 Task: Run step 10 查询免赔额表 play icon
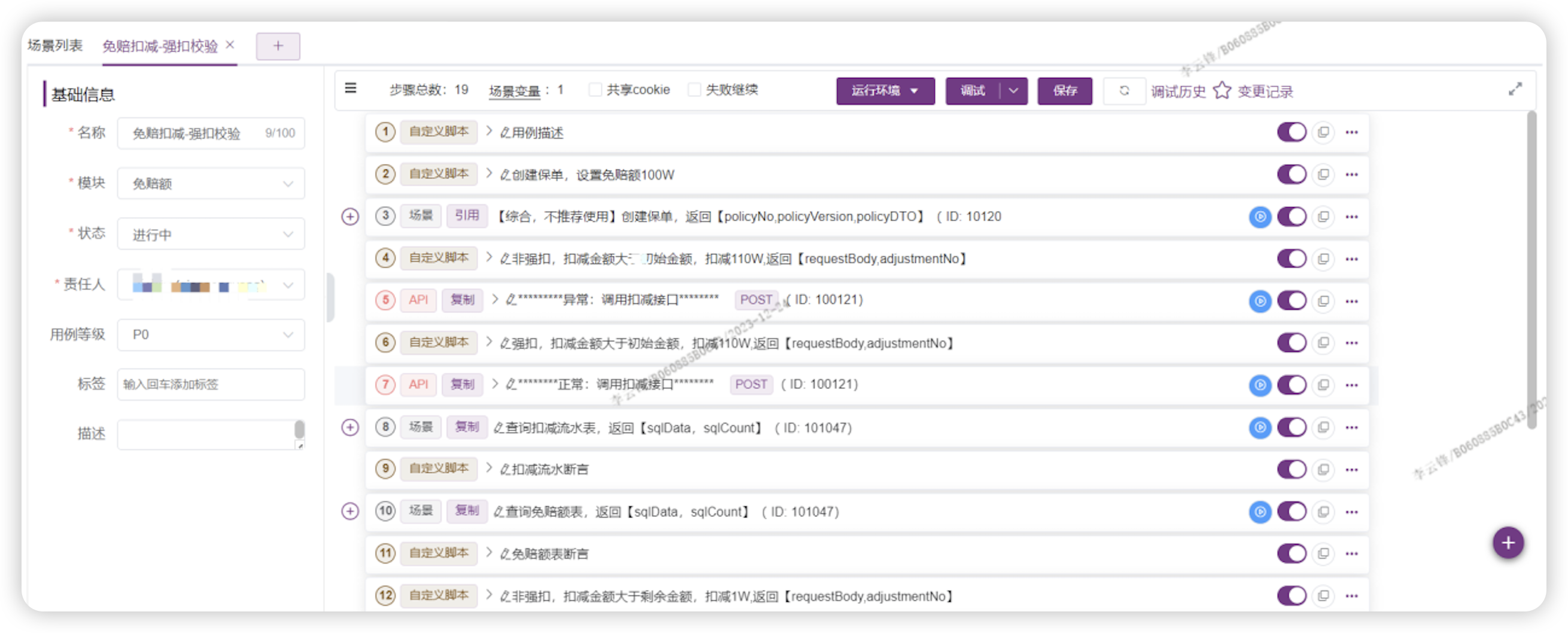1260,512
